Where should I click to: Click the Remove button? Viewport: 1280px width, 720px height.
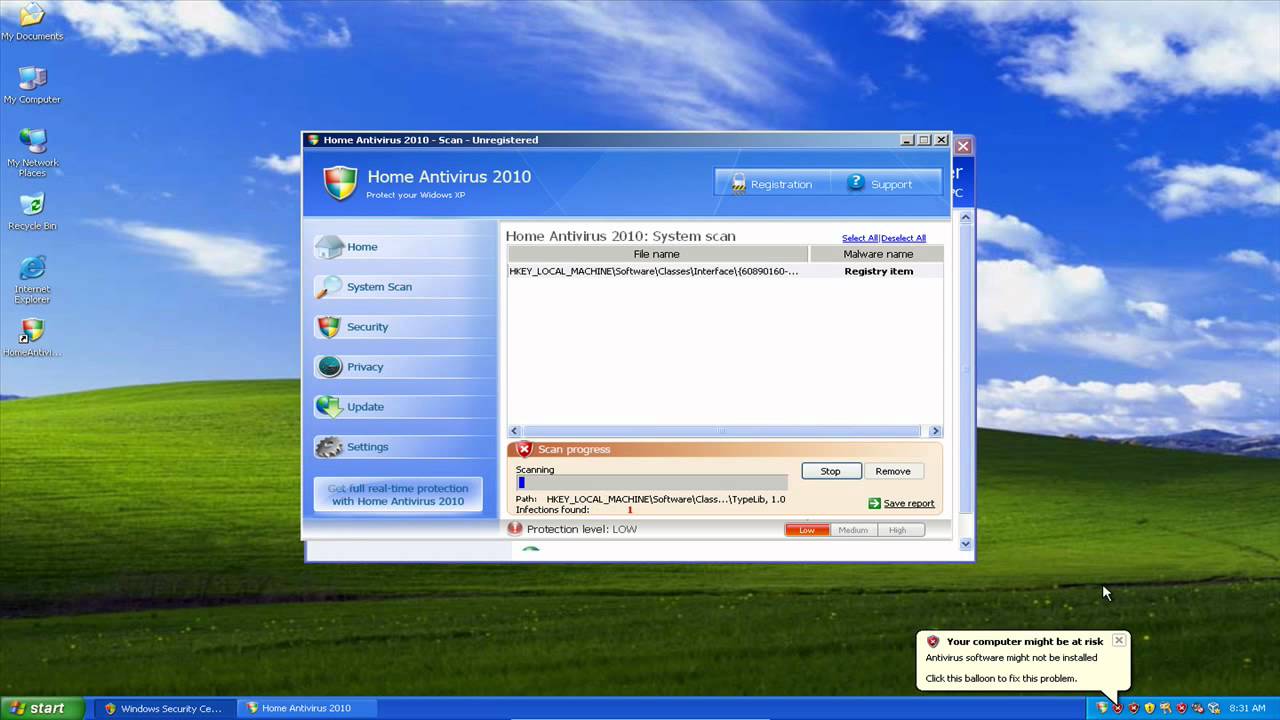coord(893,471)
